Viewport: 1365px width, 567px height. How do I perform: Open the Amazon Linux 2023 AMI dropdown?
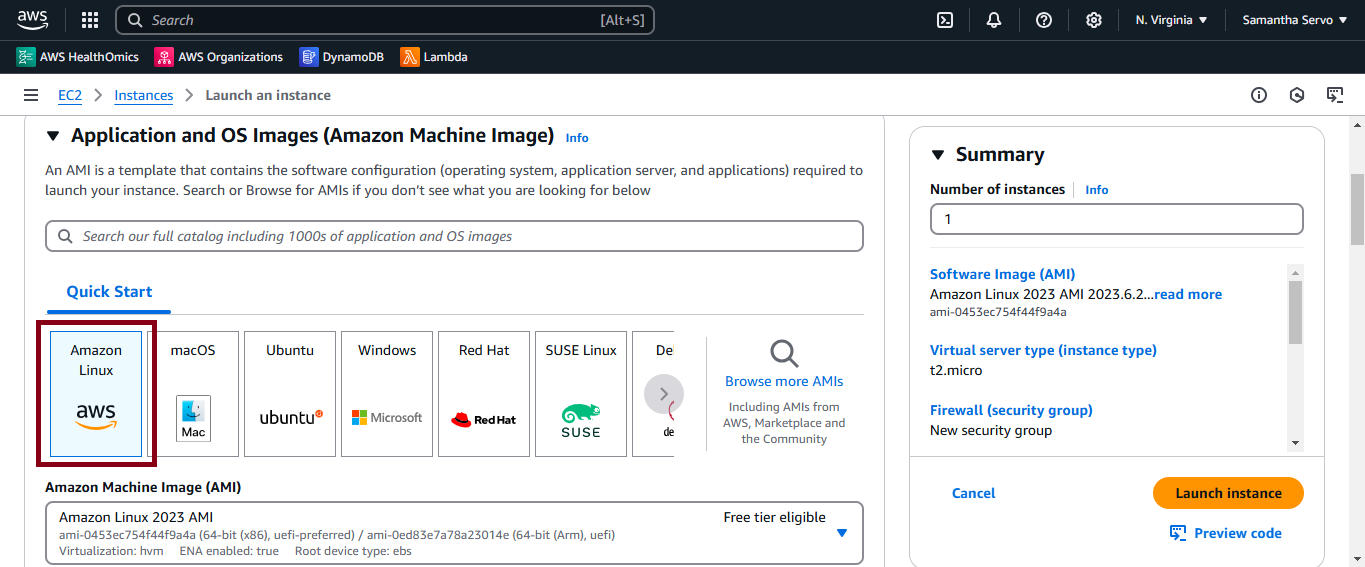(454, 533)
